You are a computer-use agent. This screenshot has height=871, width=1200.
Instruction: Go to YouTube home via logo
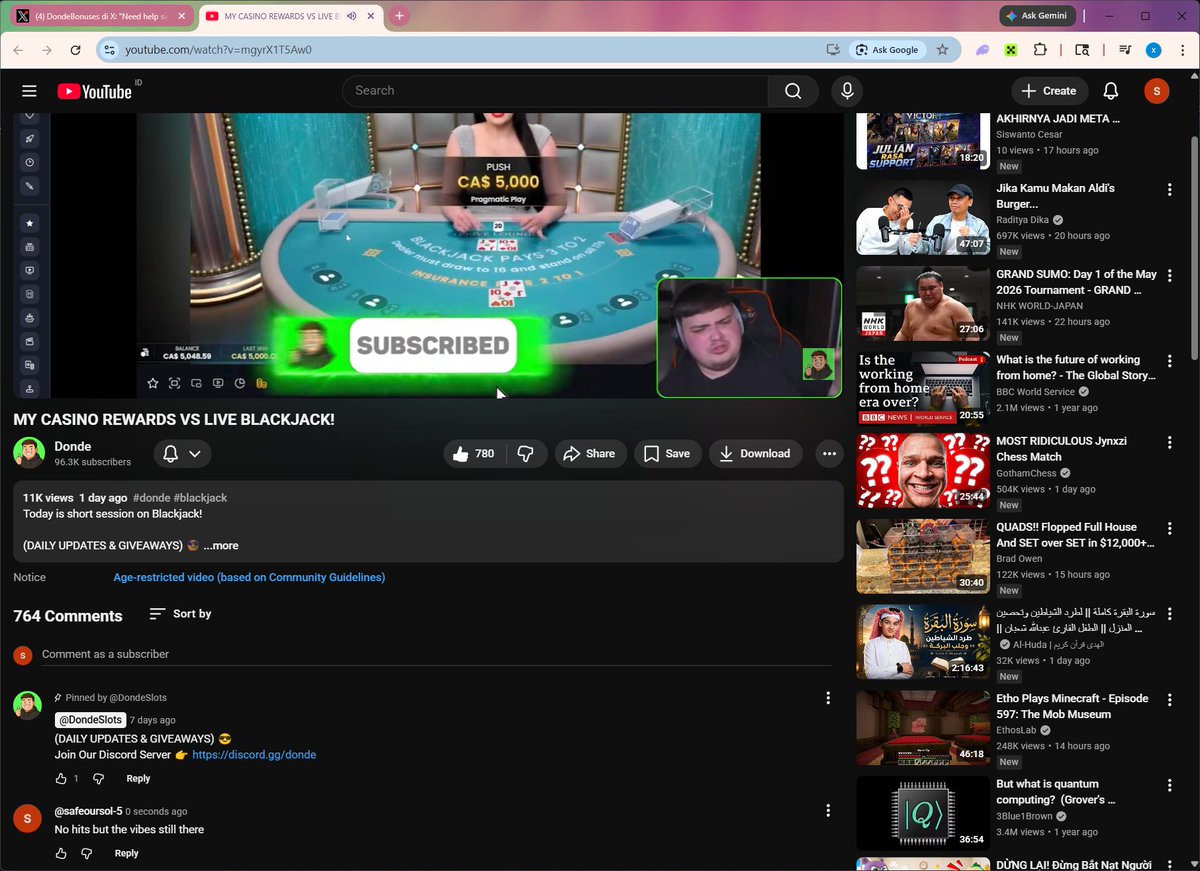[94, 91]
